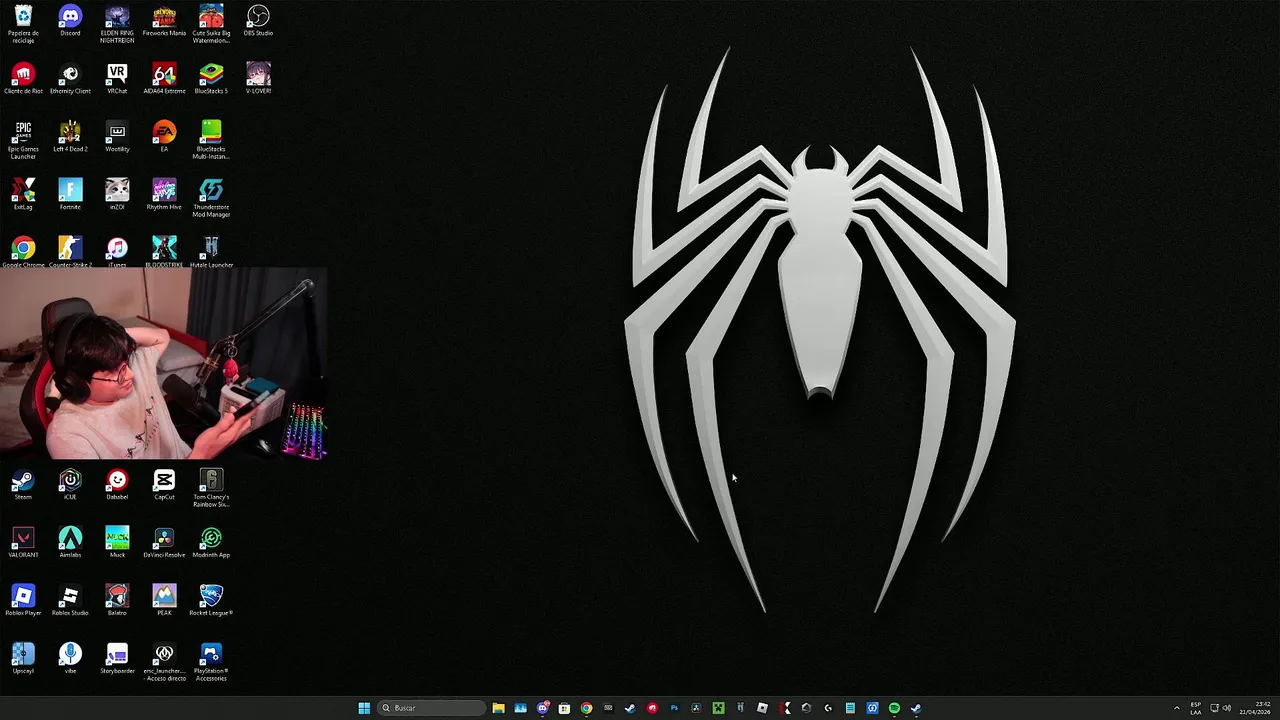Image resolution: width=1280 pixels, height=720 pixels.
Task: Select the inZOI desktop shortcut
Action: click(x=117, y=194)
